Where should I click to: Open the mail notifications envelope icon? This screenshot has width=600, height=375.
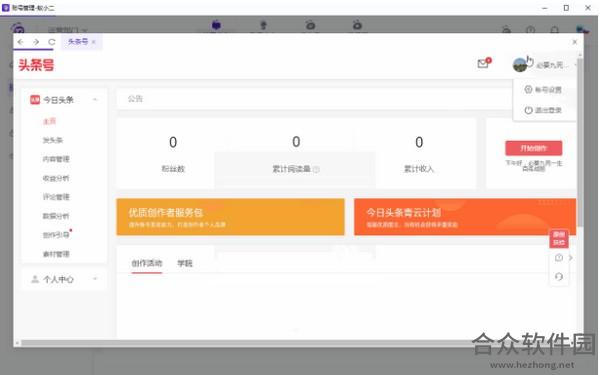tap(483, 64)
